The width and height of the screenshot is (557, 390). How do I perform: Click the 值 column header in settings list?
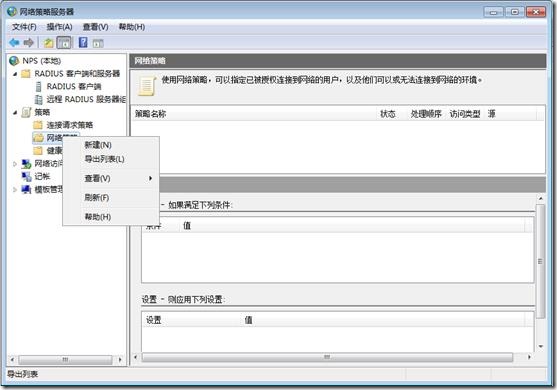pyautogui.click(x=383, y=320)
